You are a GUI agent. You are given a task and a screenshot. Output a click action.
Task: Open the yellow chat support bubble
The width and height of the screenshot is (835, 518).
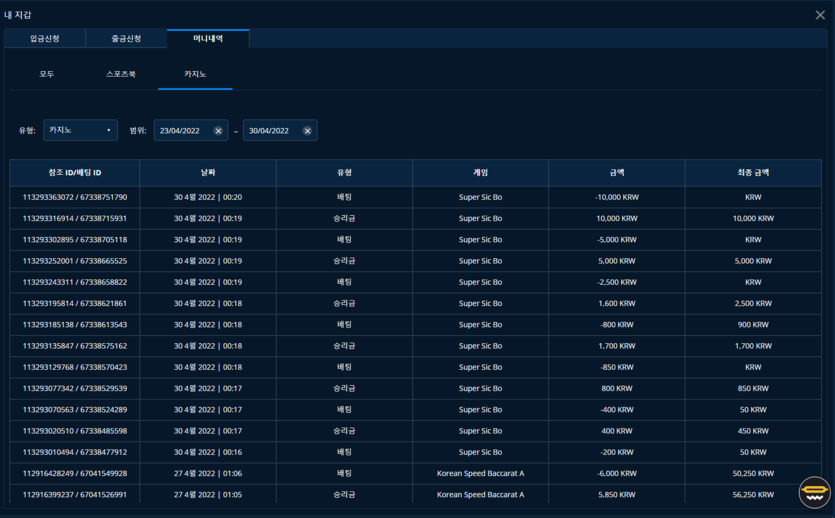tap(814, 492)
